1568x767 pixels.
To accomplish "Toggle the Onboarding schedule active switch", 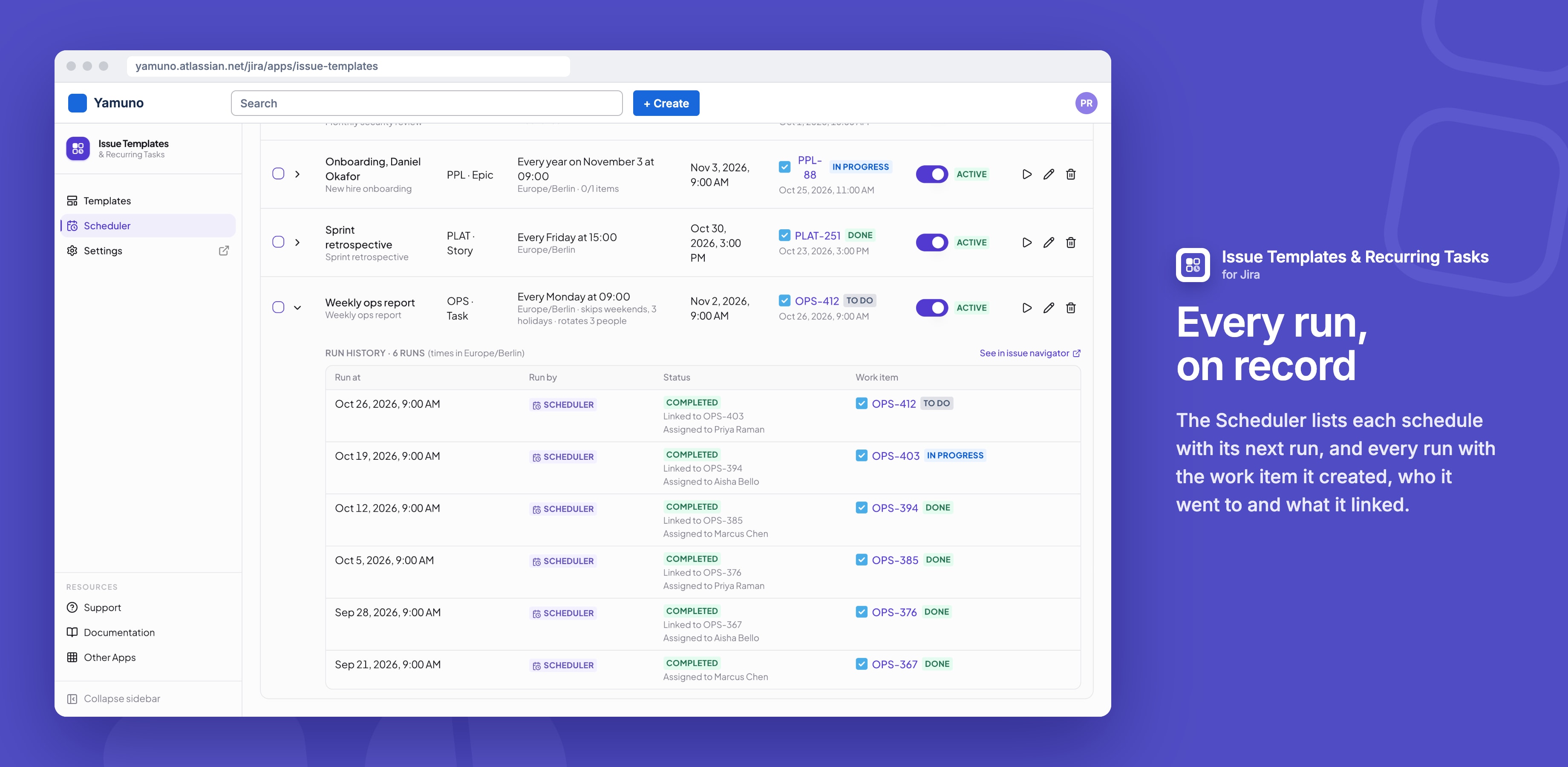I will click(x=932, y=174).
